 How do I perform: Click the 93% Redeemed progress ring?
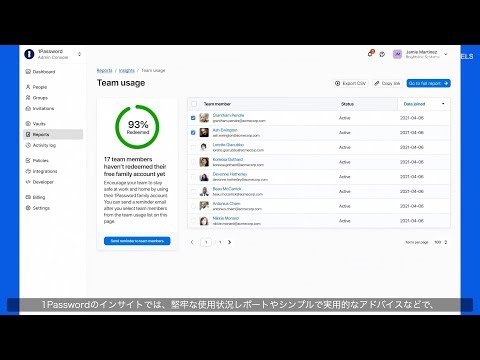[x=137, y=127]
